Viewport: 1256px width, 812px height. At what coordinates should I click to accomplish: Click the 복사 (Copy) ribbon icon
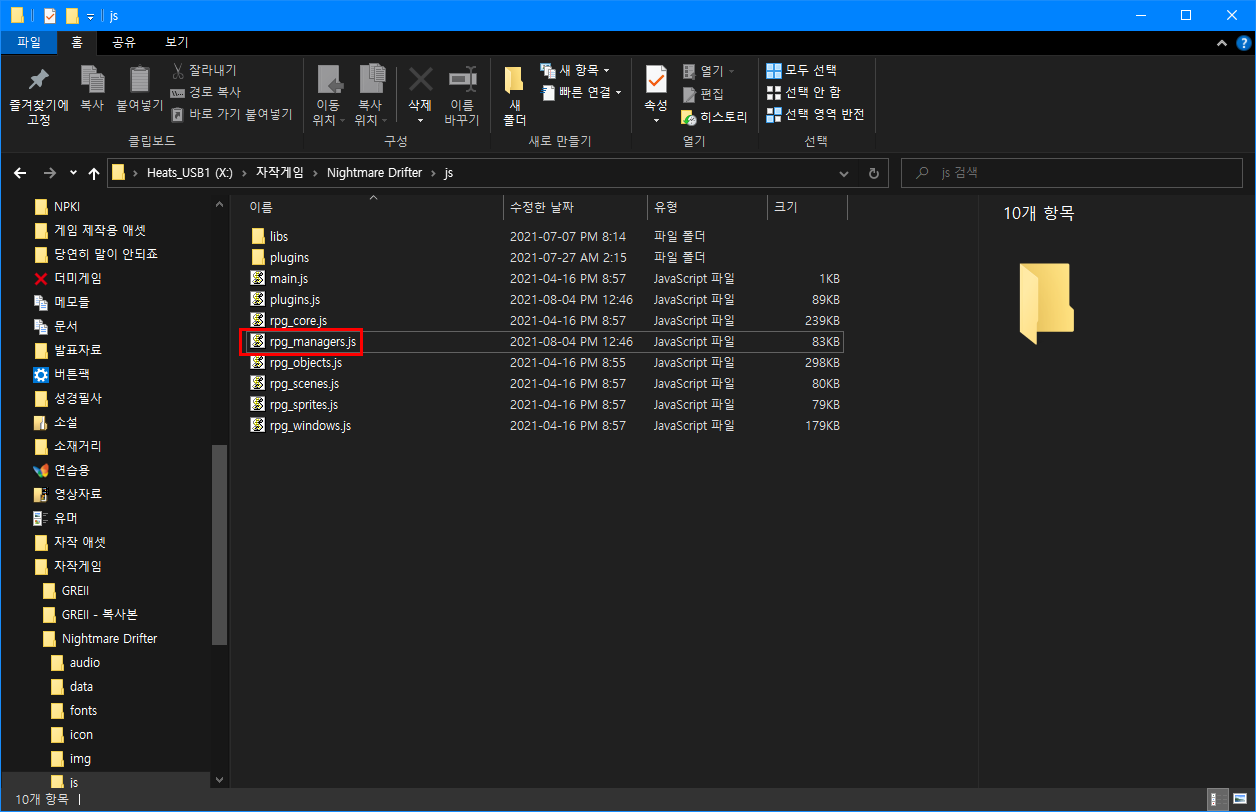click(92, 88)
